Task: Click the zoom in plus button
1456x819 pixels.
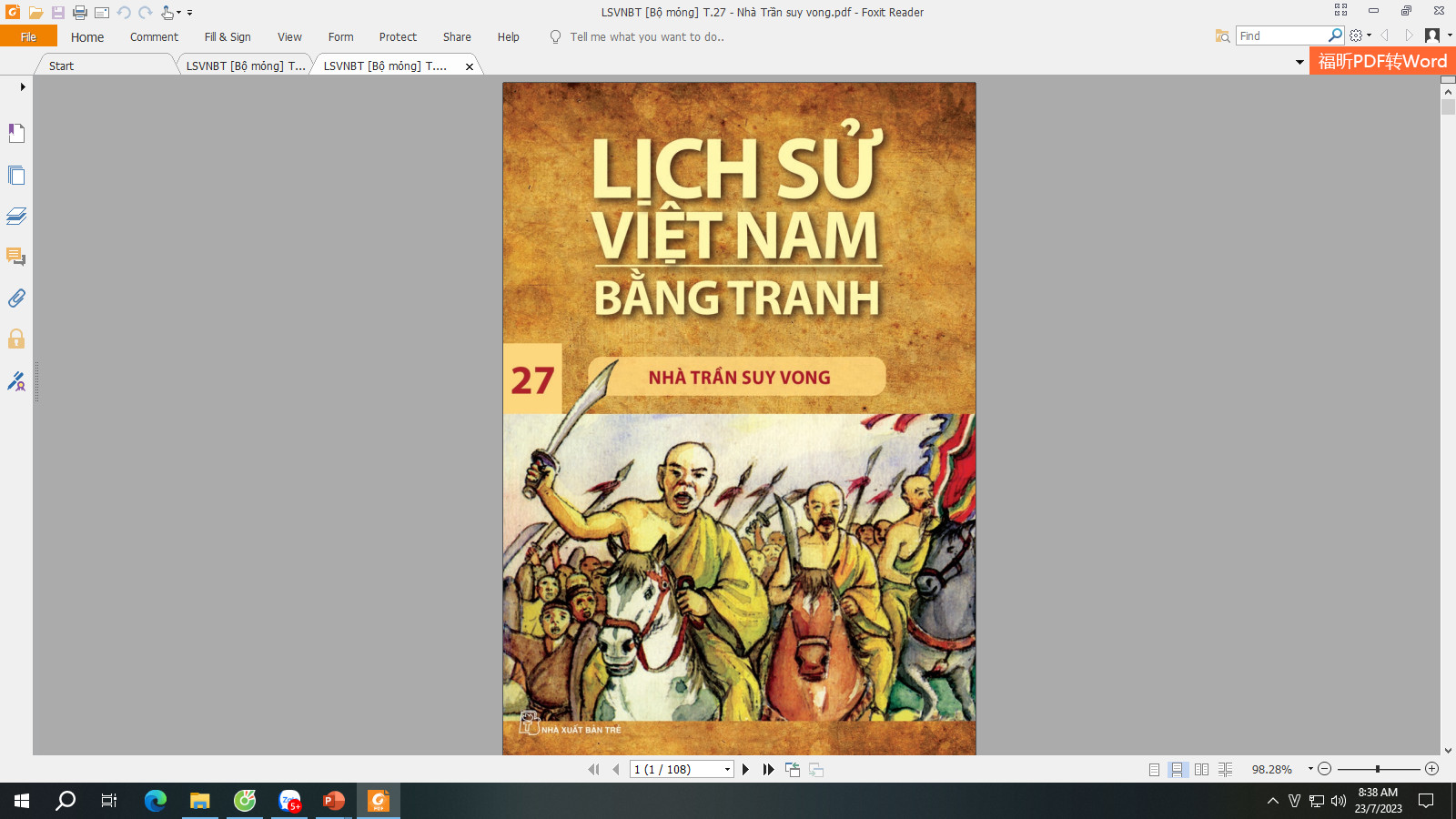Action: (1431, 769)
